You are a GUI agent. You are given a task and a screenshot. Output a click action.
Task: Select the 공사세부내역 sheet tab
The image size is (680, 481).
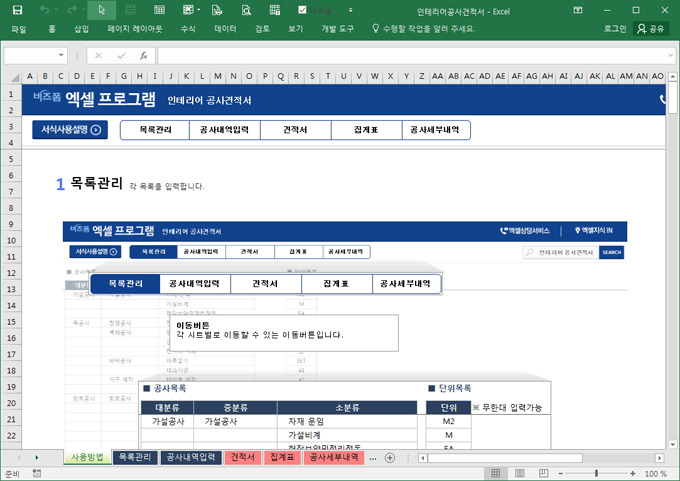334,457
